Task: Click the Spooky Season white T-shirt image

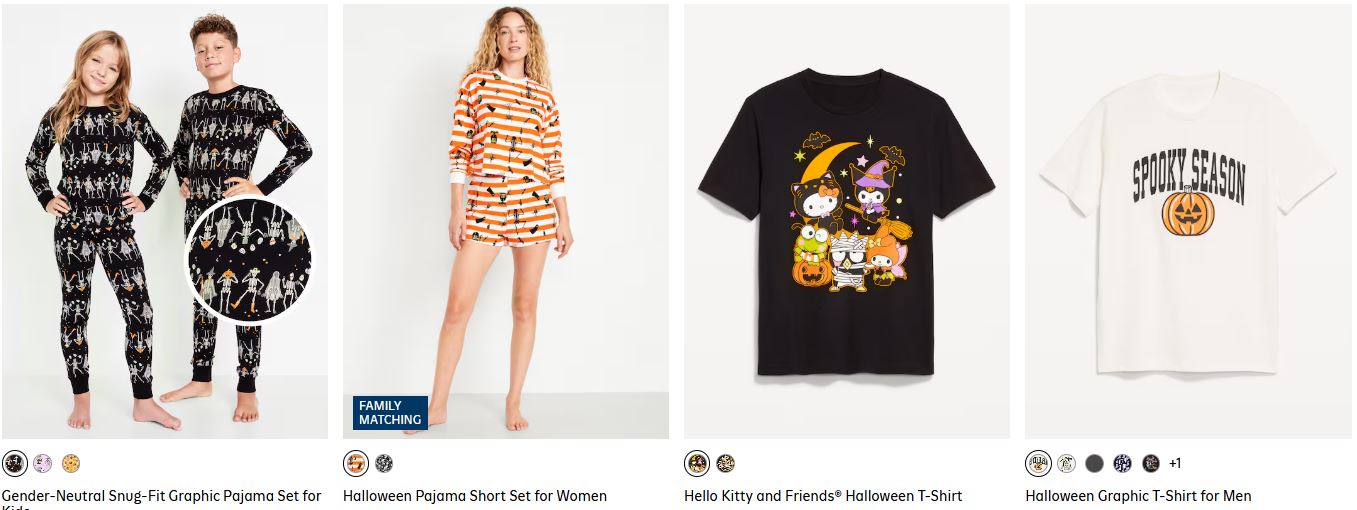Action: click(x=1188, y=220)
